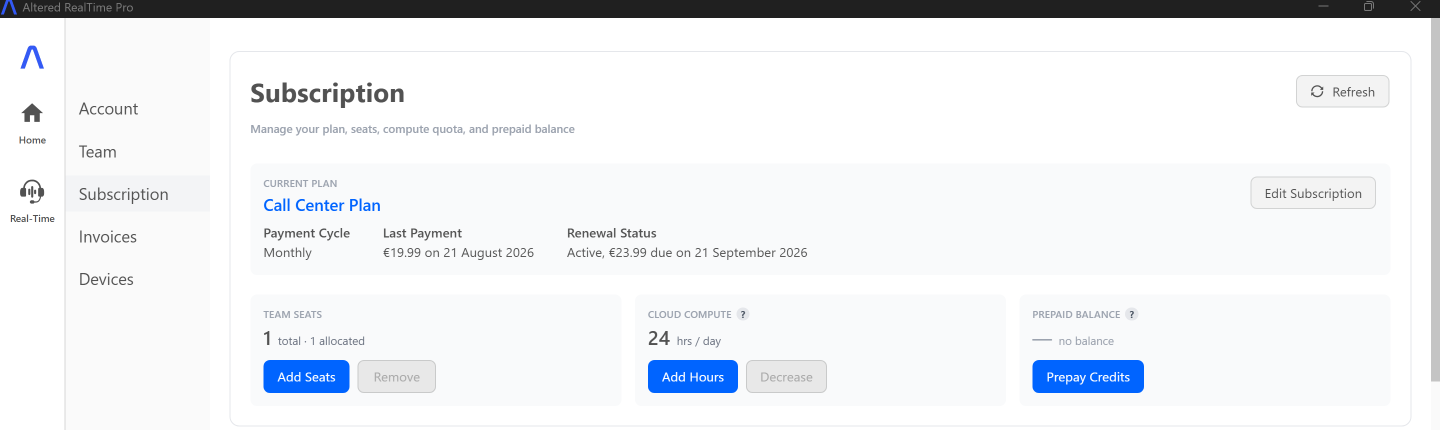Refresh the subscription details
The height and width of the screenshot is (430, 1440).
[x=1342, y=91]
